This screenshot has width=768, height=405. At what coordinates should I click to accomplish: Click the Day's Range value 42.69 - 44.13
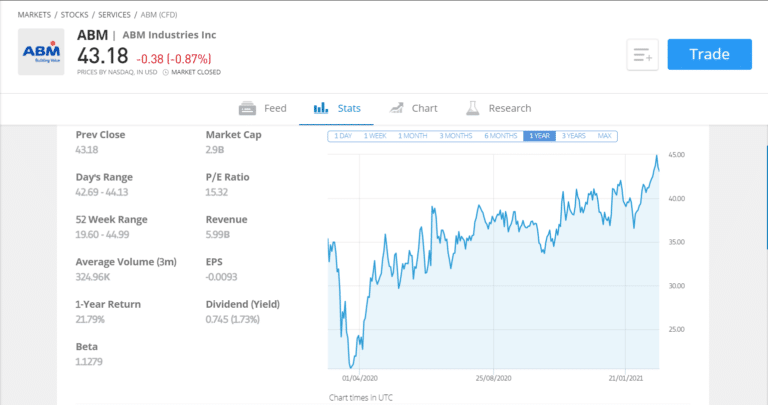(x=102, y=192)
